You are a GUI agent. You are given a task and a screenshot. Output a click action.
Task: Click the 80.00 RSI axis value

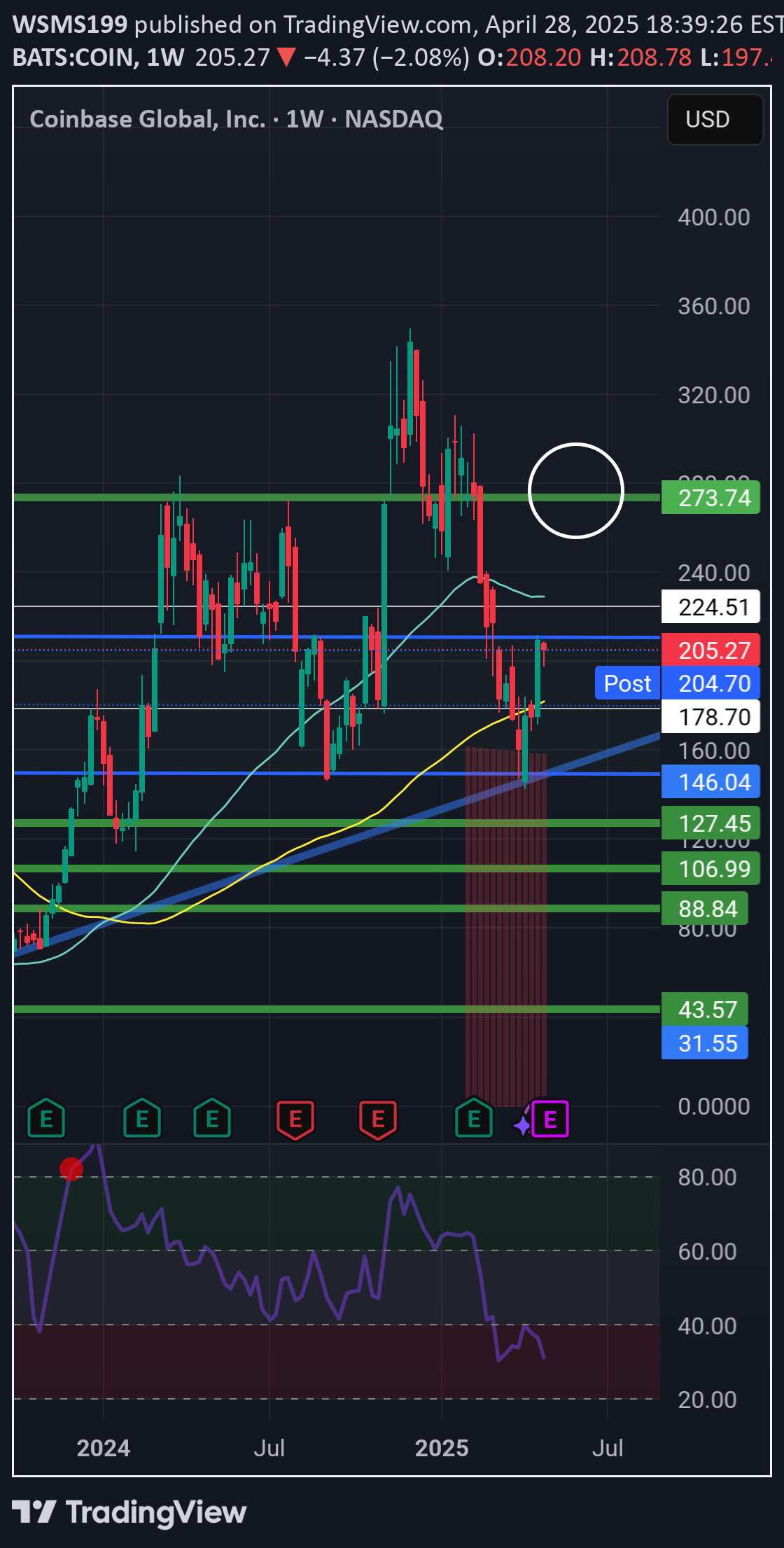[707, 1178]
